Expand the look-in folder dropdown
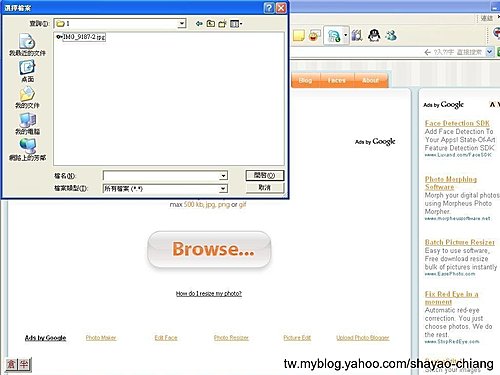Image resolution: width=500 pixels, height=375 pixels. (181, 23)
